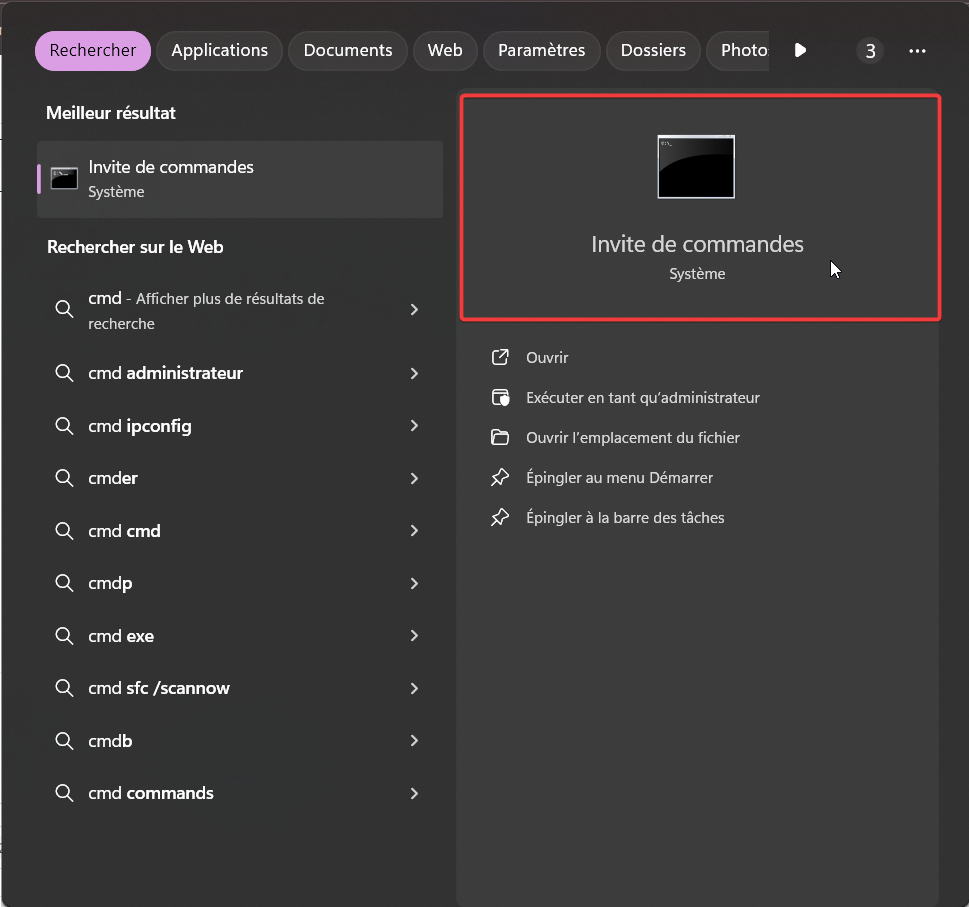This screenshot has height=907, width=969.
Task: Select the Dossiers filter tab
Action: click(653, 51)
